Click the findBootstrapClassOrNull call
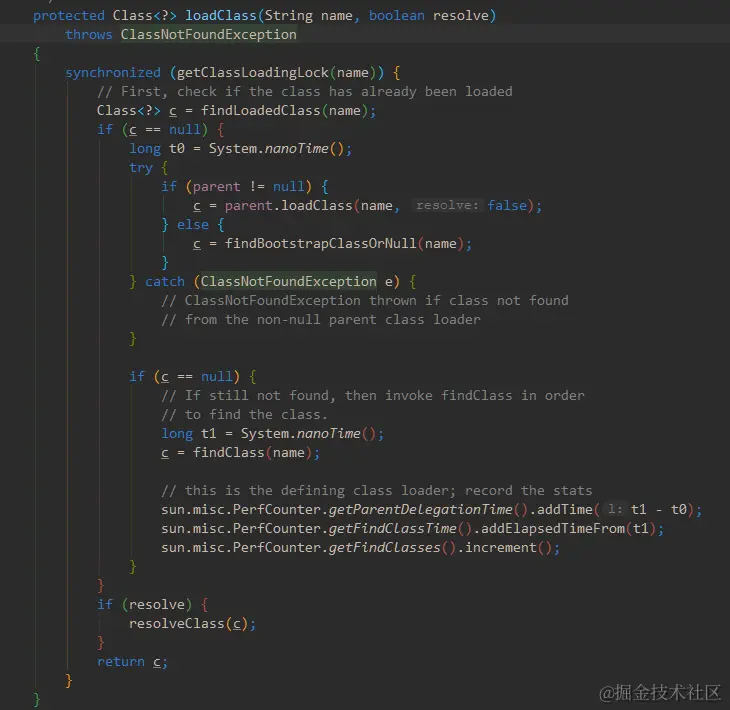Screen dimensions: 730x710 [x=320, y=243]
